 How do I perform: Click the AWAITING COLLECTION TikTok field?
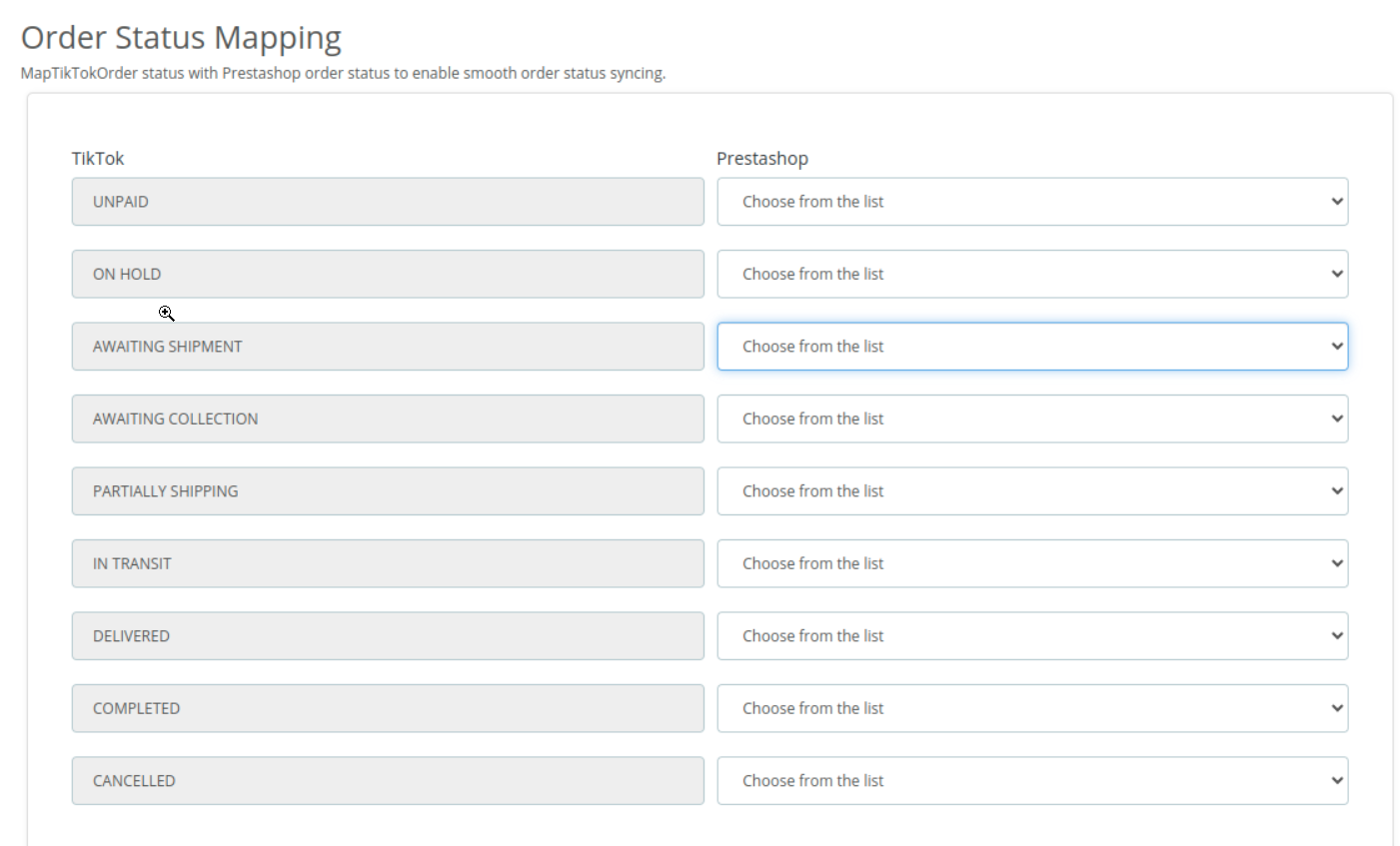(x=388, y=419)
